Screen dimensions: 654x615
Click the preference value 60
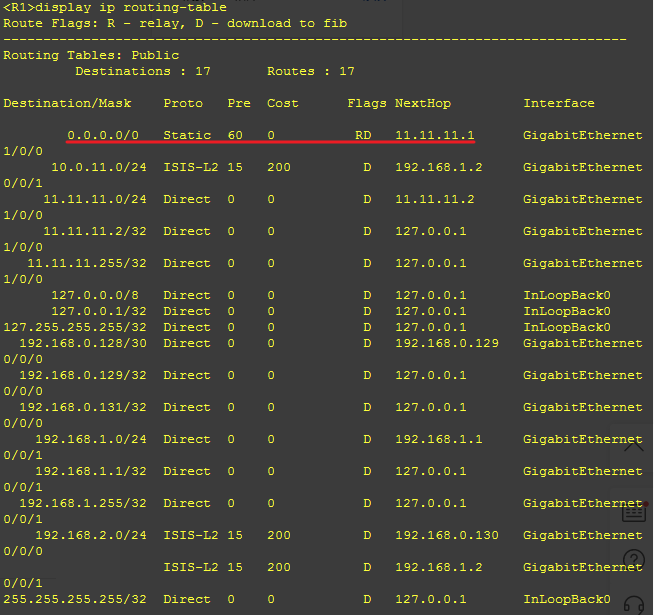235,135
